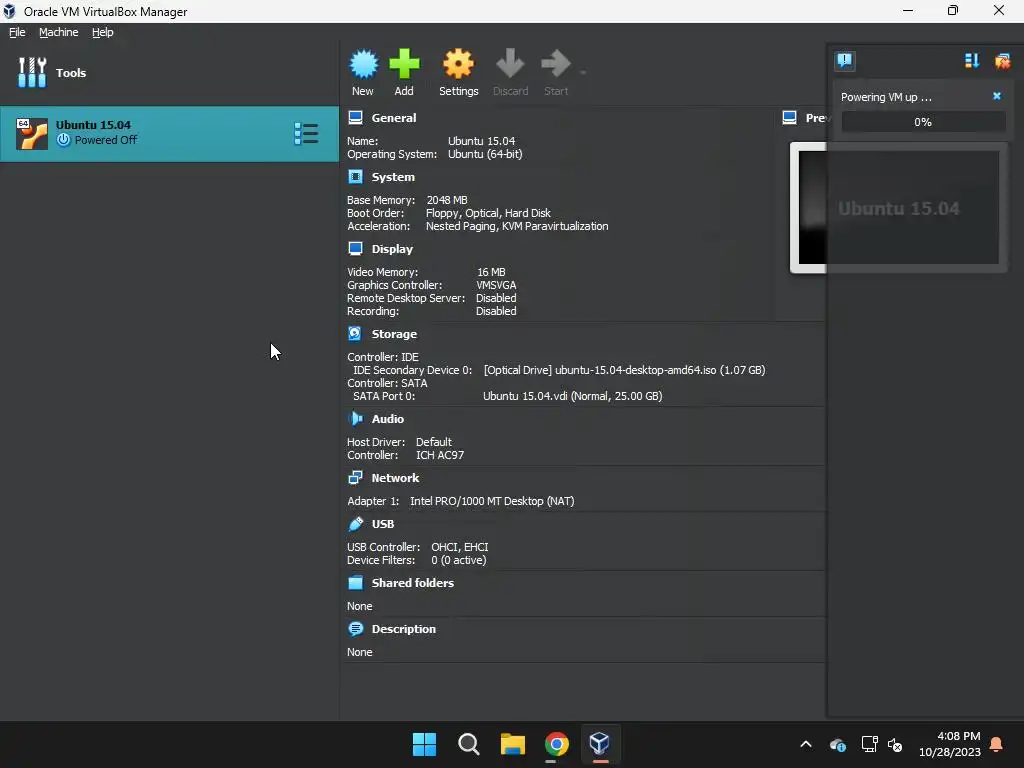Image resolution: width=1024 pixels, height=768 pixels.
Task: Click the VMSVGA graphics controller value
Action: [496, 285]
